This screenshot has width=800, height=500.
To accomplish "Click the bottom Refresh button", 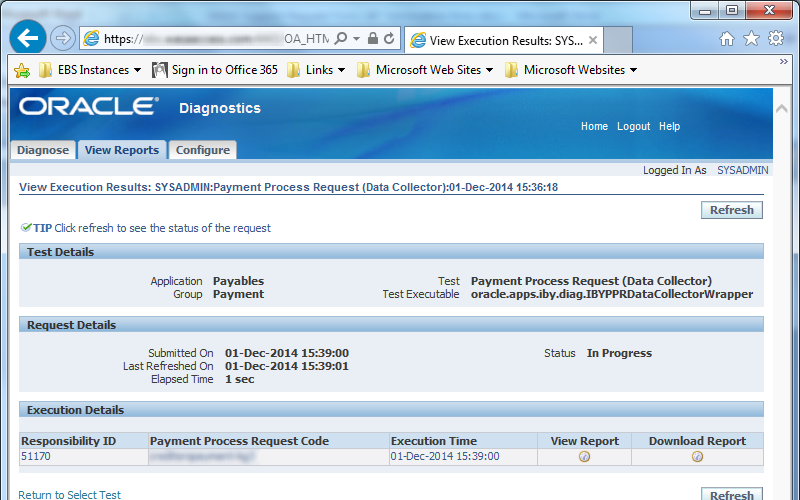I will [732, 494].
